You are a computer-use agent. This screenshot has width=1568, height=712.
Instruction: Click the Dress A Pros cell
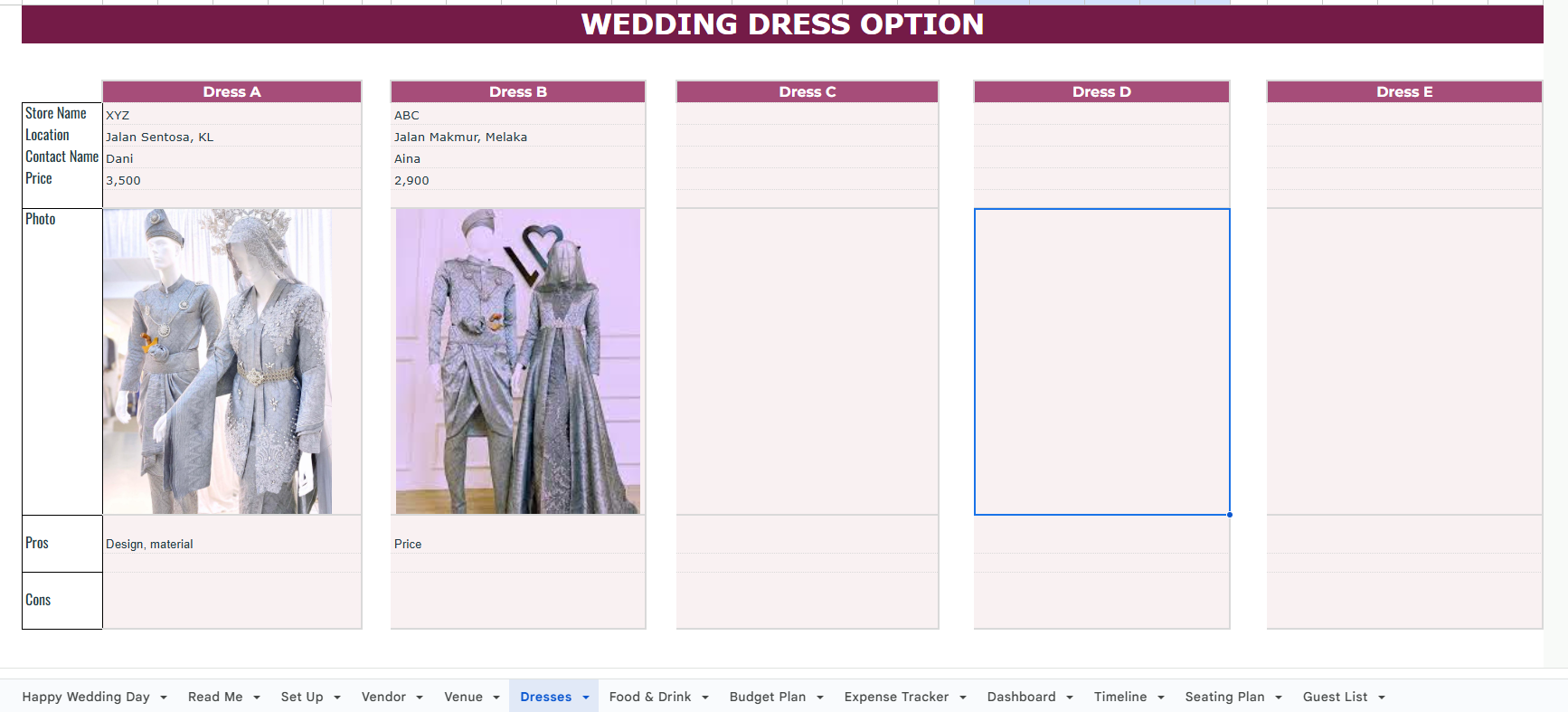point(231,544)
